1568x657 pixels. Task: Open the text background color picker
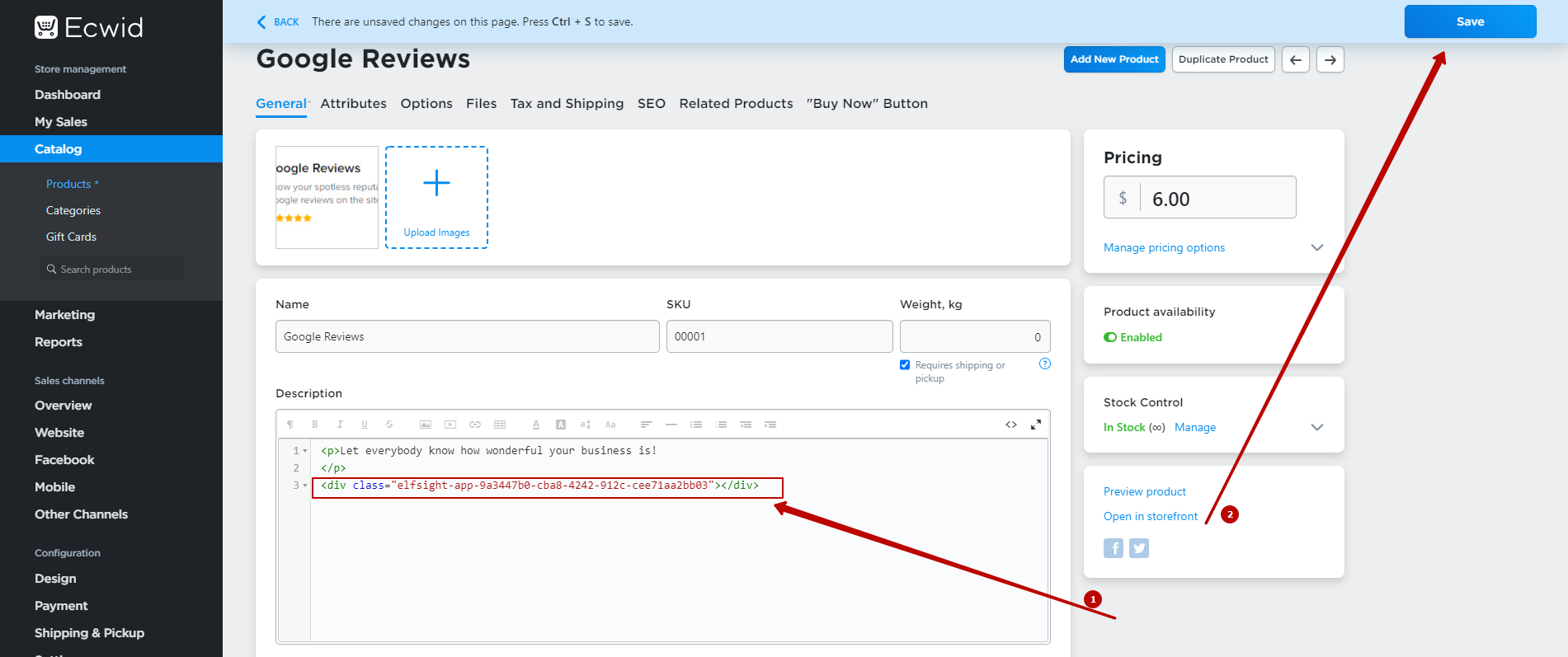click(x=561, y=425)
